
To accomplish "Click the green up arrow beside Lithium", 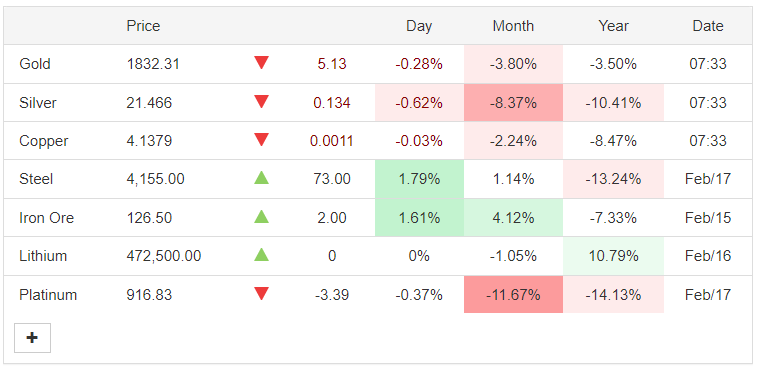I will pos(261,254).
